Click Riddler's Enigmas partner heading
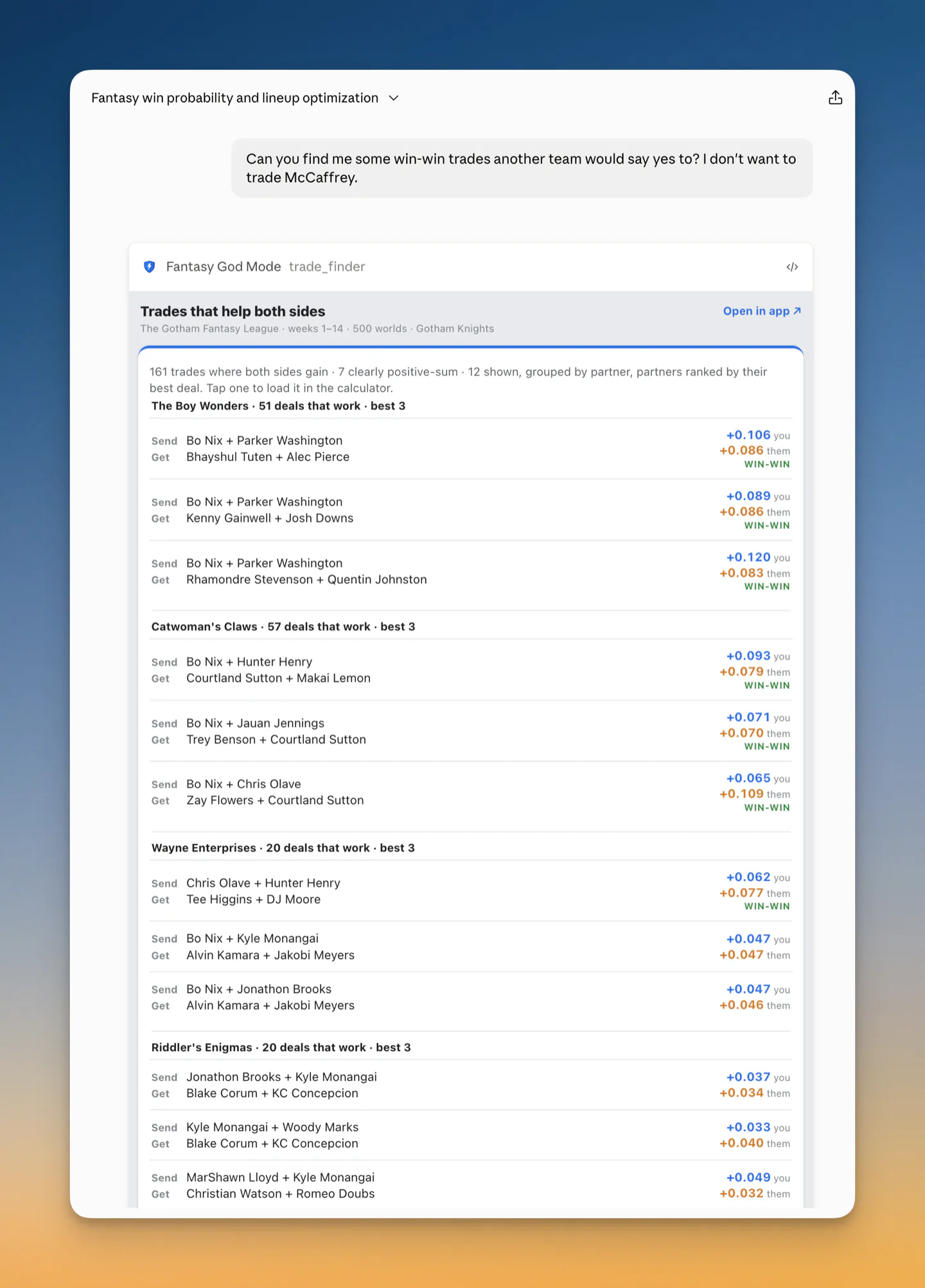Screen dimensions: 925x1288 281,1047
